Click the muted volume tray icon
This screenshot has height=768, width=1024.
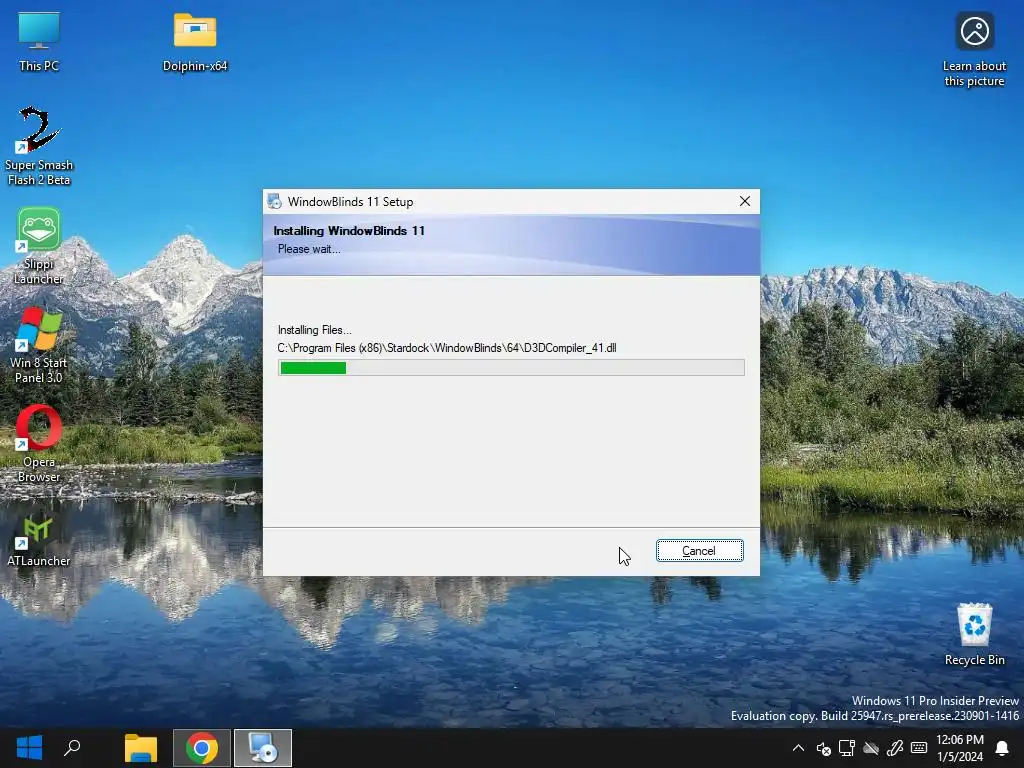tap(824, 748)
